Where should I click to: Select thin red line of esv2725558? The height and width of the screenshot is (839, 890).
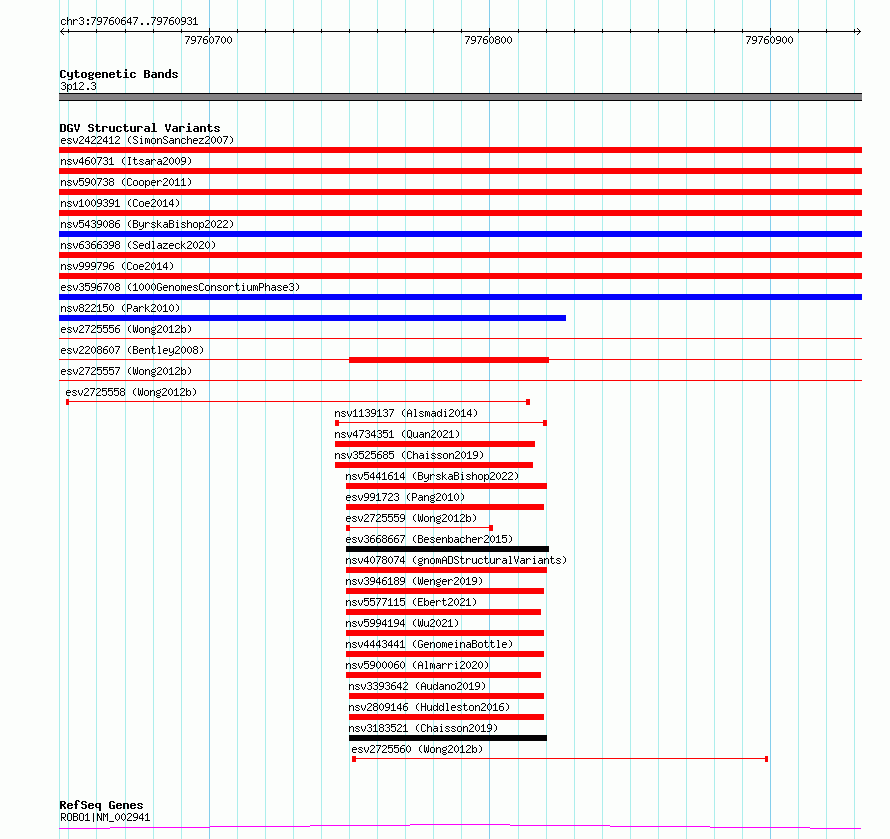(x=298, y=402)
